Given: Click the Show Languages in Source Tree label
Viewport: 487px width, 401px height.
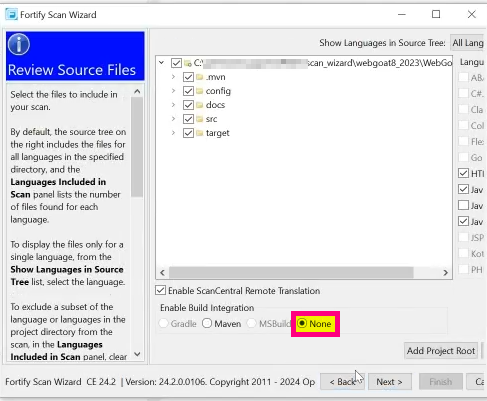Looking at the screenshot, I should pyautogui.click(x=382, y=43).
